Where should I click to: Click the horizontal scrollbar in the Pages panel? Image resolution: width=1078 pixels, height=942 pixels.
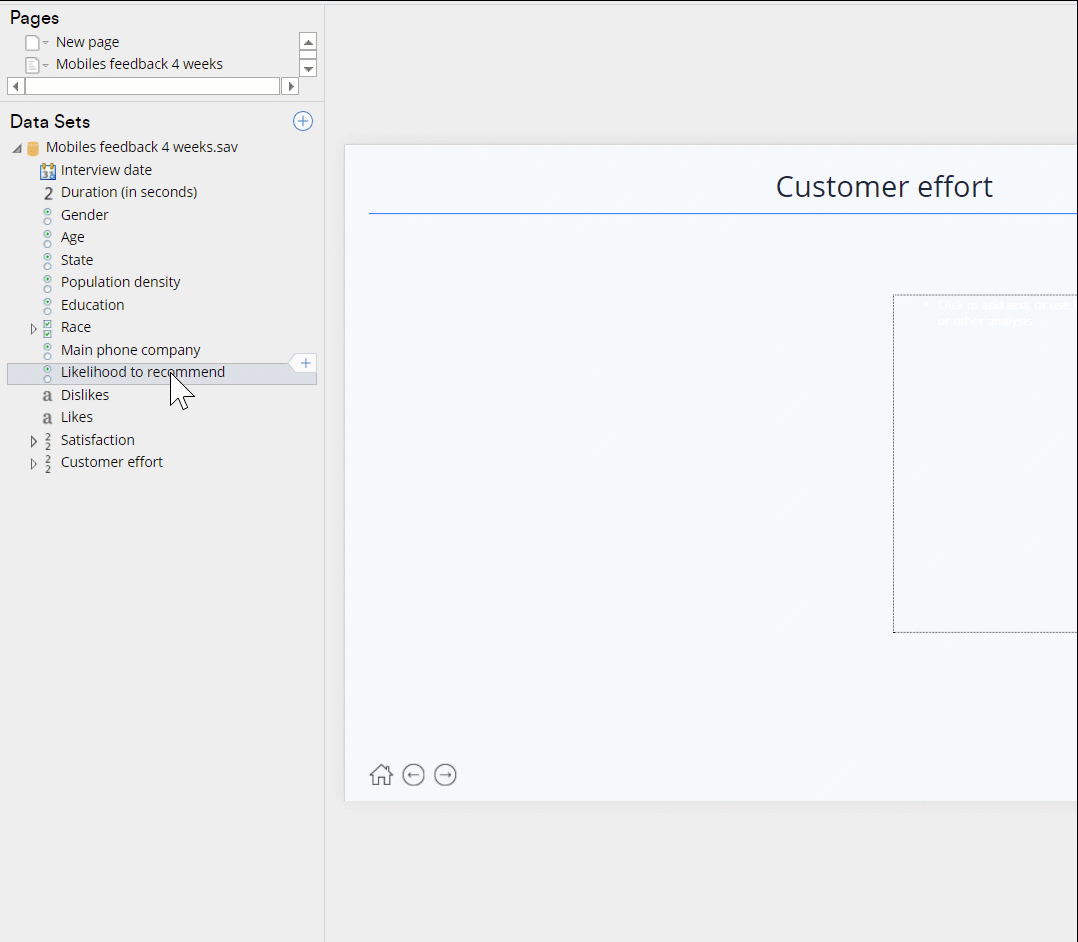(x=152, y=86)
